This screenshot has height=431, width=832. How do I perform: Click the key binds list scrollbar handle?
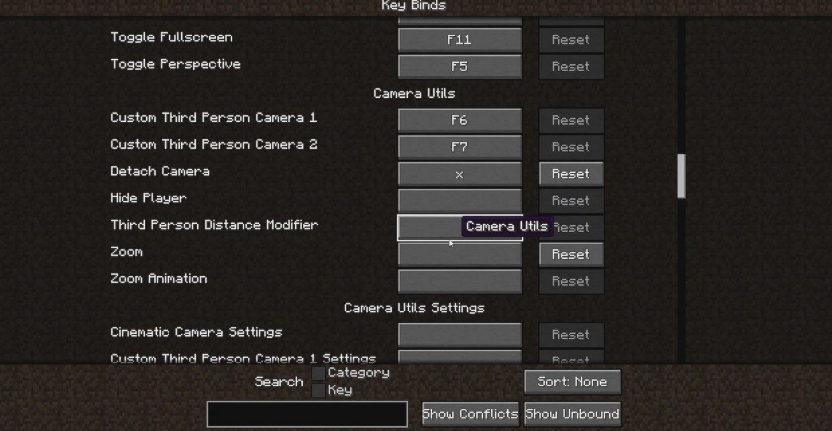tap(681, 176)
